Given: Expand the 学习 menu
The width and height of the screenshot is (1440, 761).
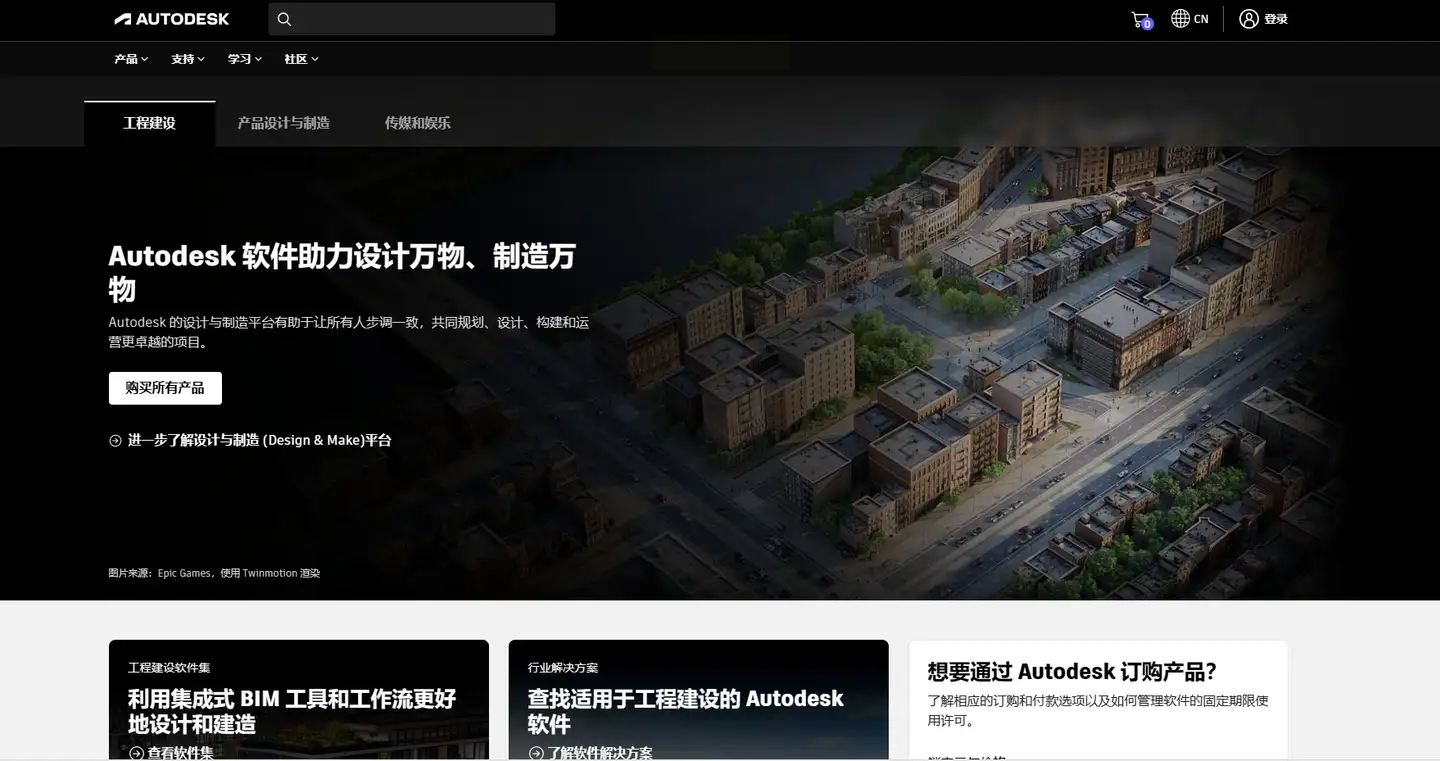Looking at the screenshot, I should click(x=245, y=59).
